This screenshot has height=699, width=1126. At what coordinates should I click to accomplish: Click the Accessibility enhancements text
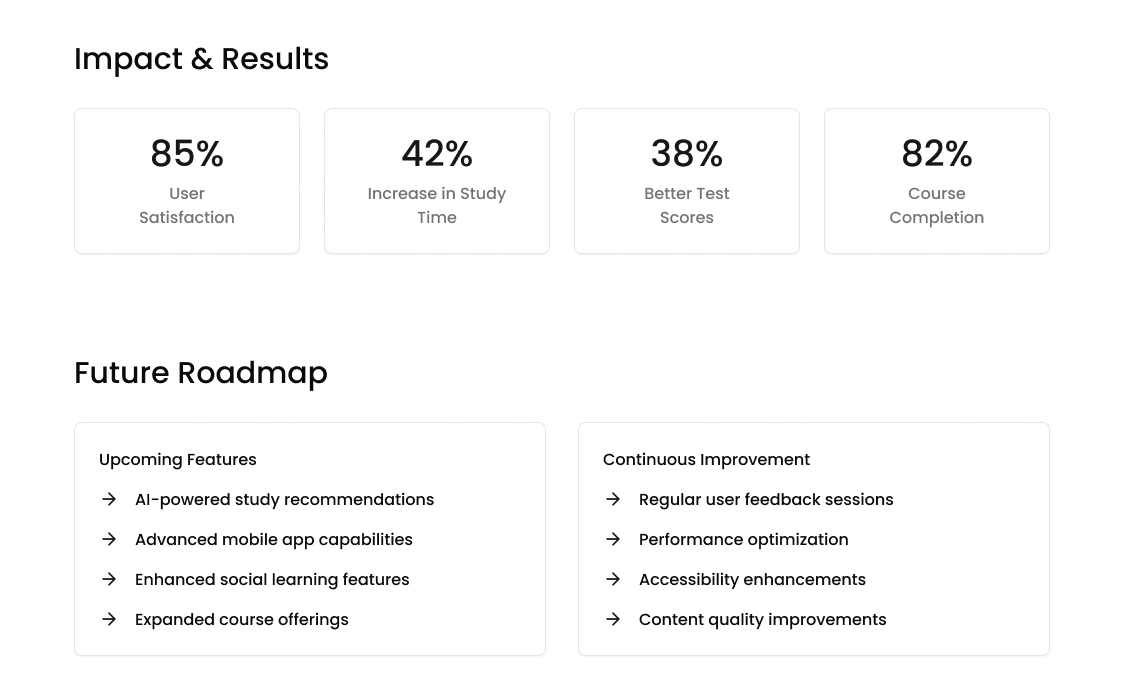752,579
